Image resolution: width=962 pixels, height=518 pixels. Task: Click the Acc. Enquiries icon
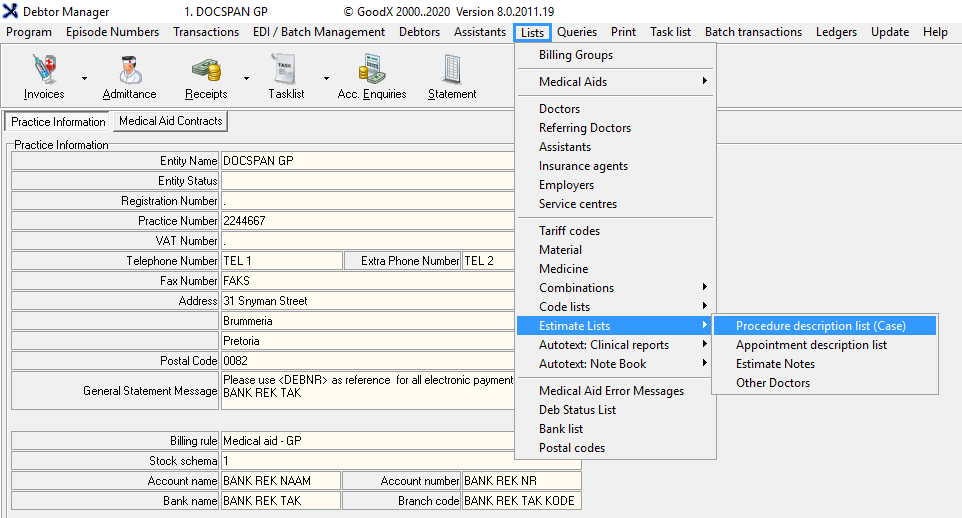[371, 70]
